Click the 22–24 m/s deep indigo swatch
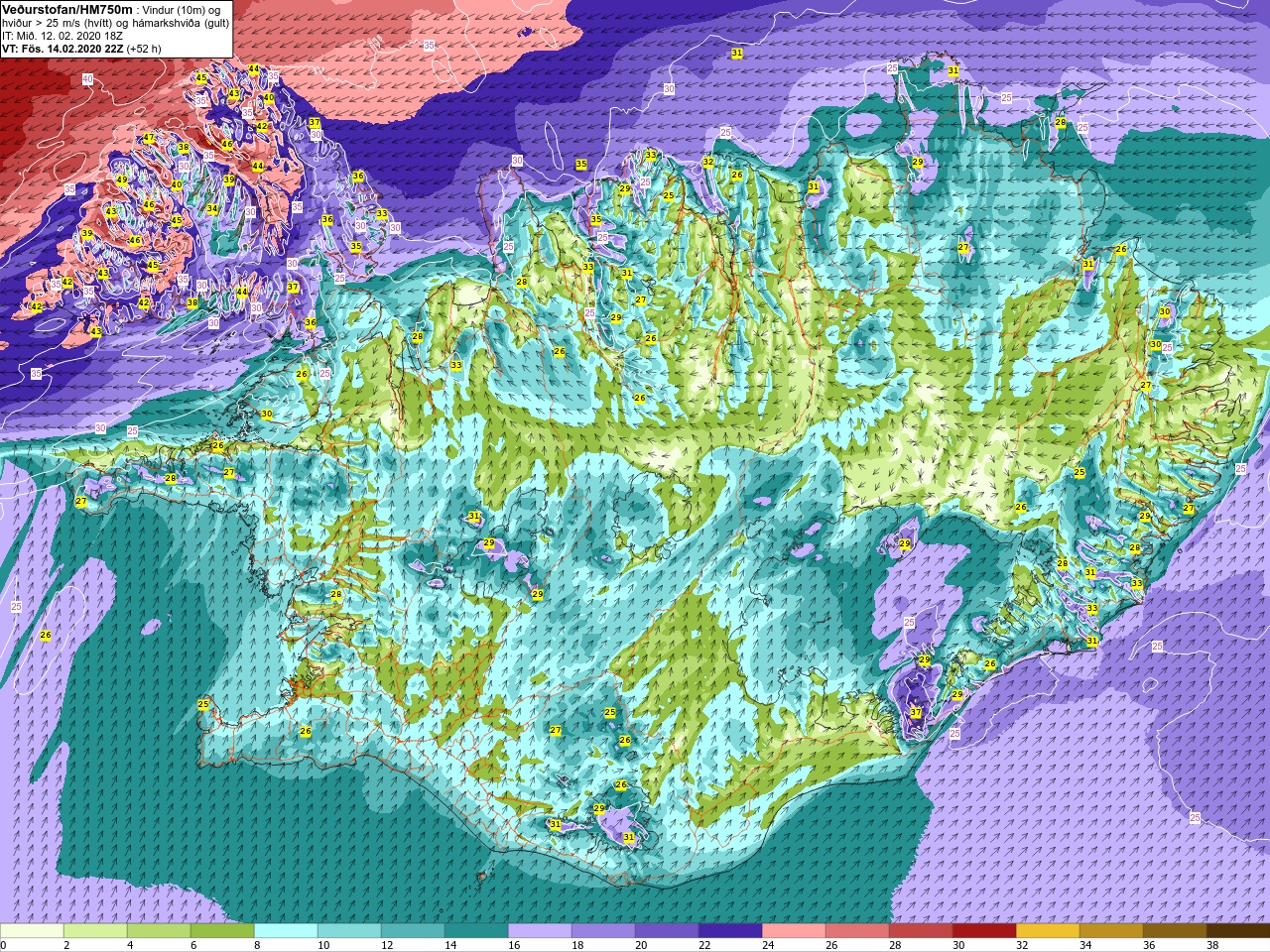This screenshot has width=1270, height=952. (730, 931)
